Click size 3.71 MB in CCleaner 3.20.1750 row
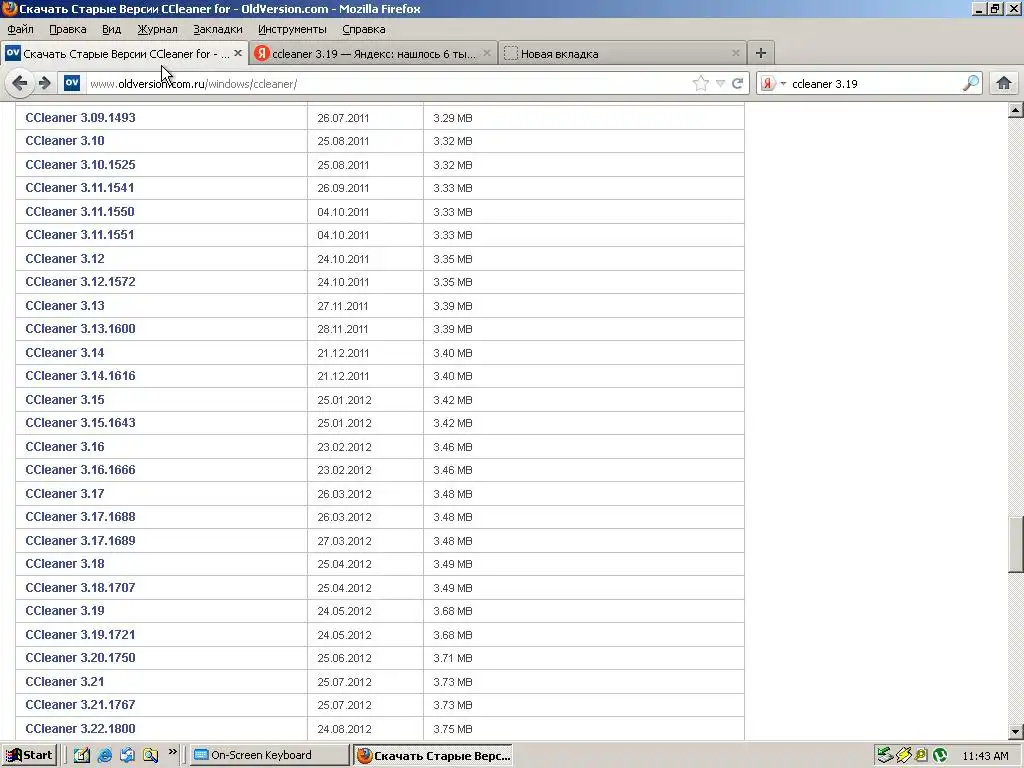1024x768 pixels. tap(453, 658)
